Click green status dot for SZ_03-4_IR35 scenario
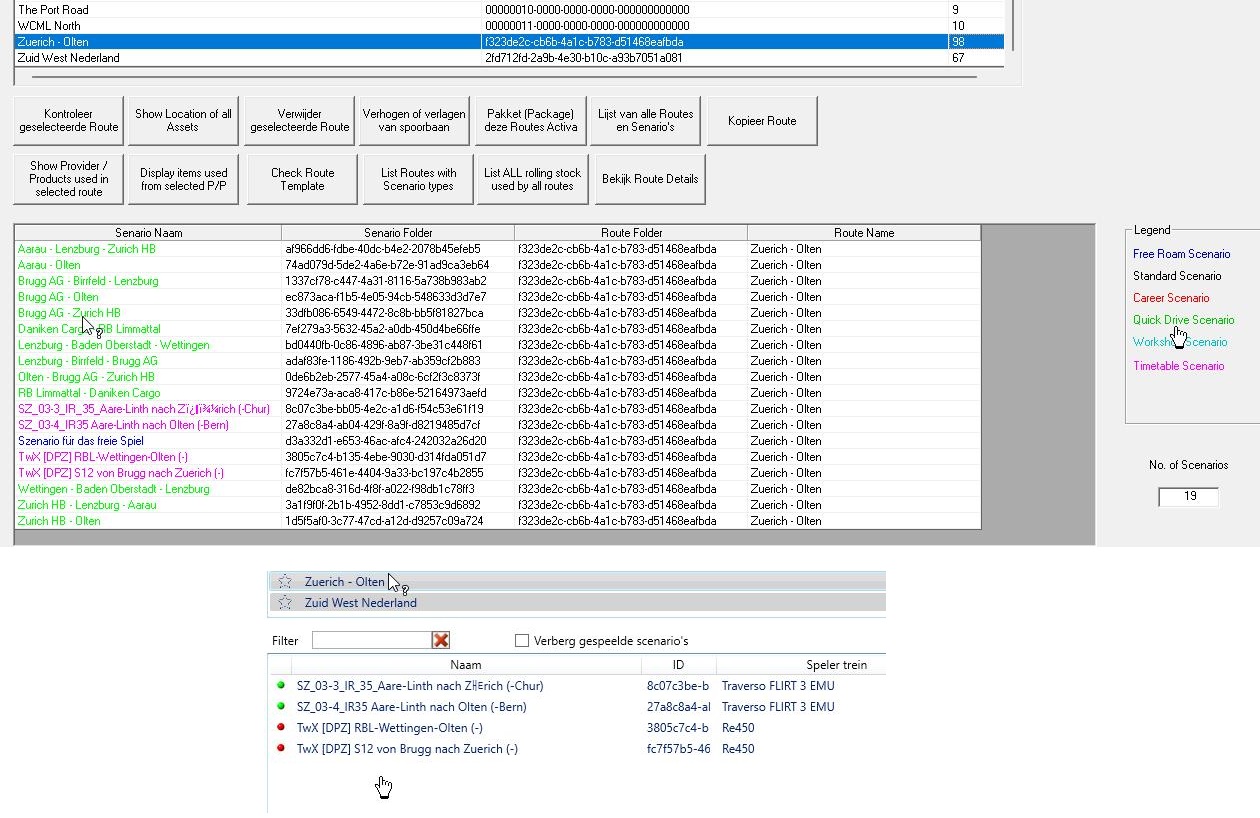The width and height of the screenshot is (1260, 818). point(282,707)
